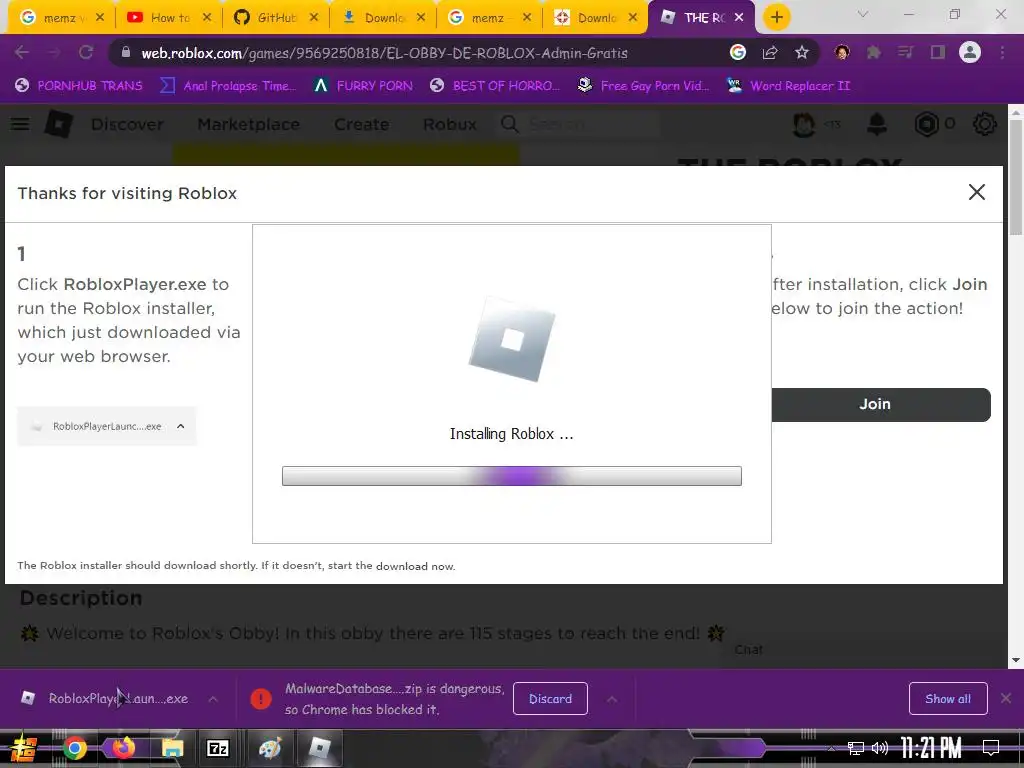Open the BEST OF HORRO... bookmark
This screenshot has height=768, width=1024.
tap(494, 86)
